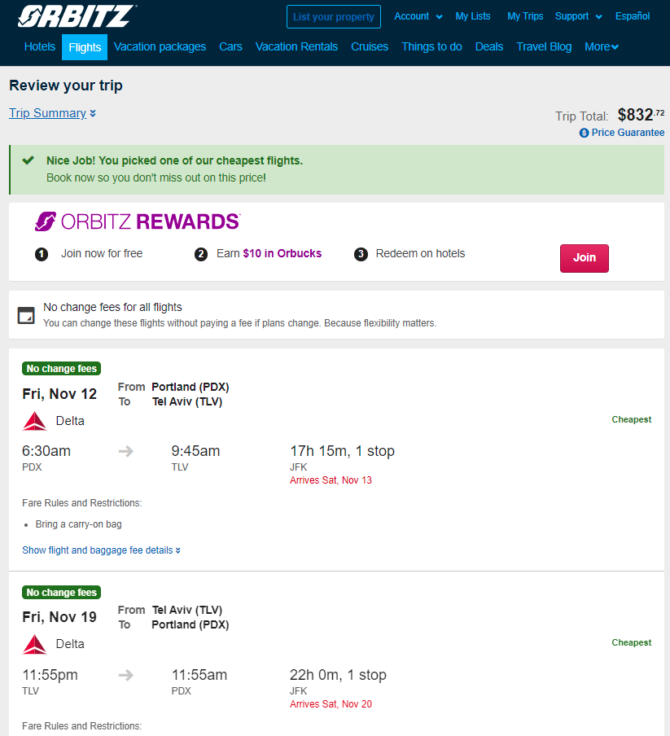The height and width of the screenshot is (736, 670).
Task: Click the Orbitz logo
Action: coord(77,16)
